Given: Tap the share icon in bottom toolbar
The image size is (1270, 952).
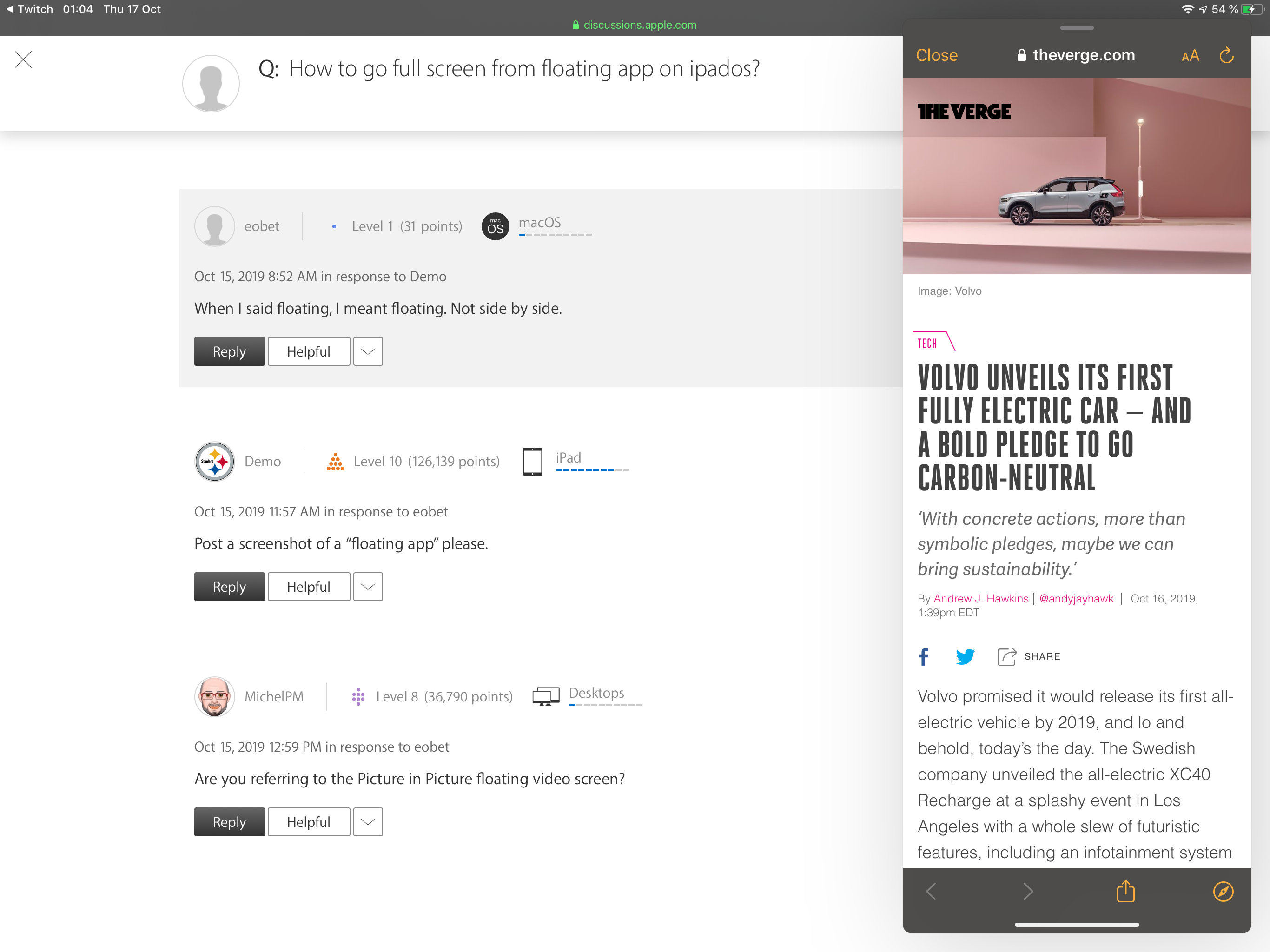Looking at the screenshot, I should (1125, 891).
